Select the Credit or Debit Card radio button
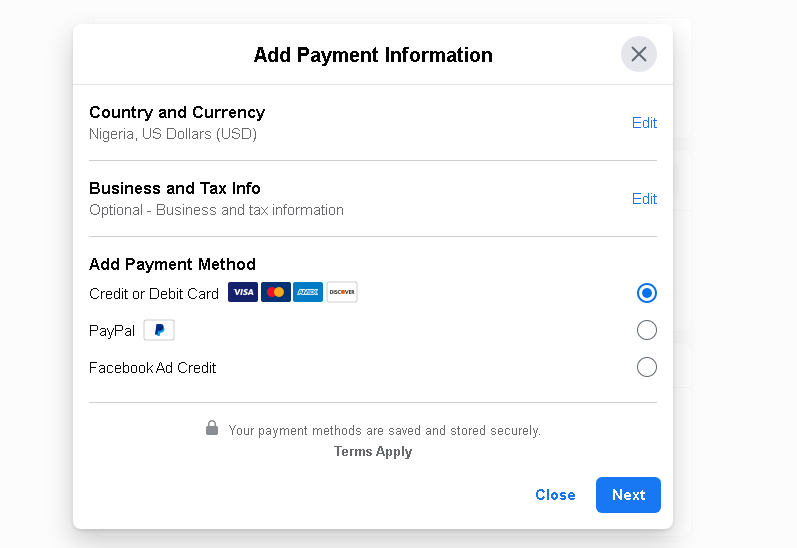This screenshot has height=548, width=797. 647,293
